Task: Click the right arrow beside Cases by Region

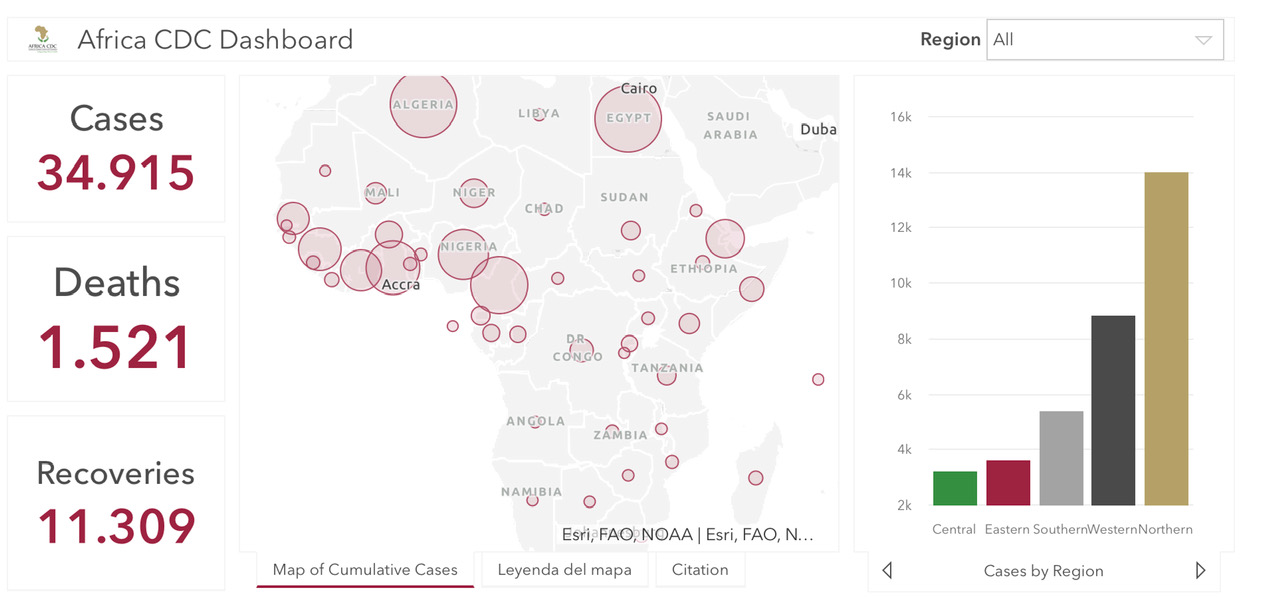Action: 1200,571
